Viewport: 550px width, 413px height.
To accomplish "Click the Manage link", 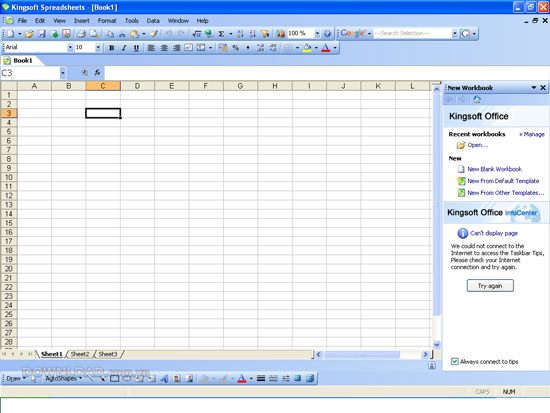I will tap(532, 134).
